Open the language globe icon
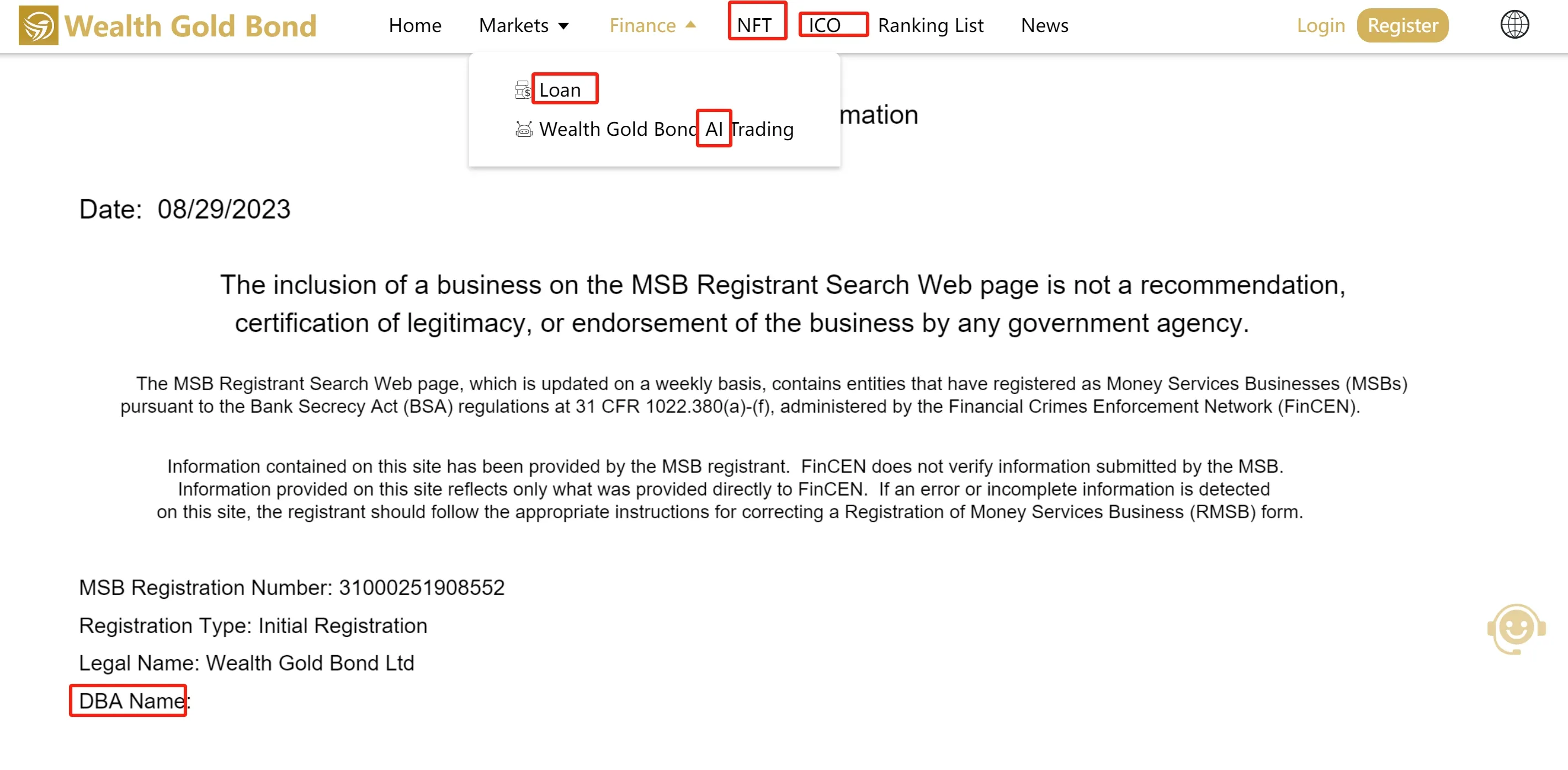The width and height of the screenshot is (1568, 770). pos(1514,25)
